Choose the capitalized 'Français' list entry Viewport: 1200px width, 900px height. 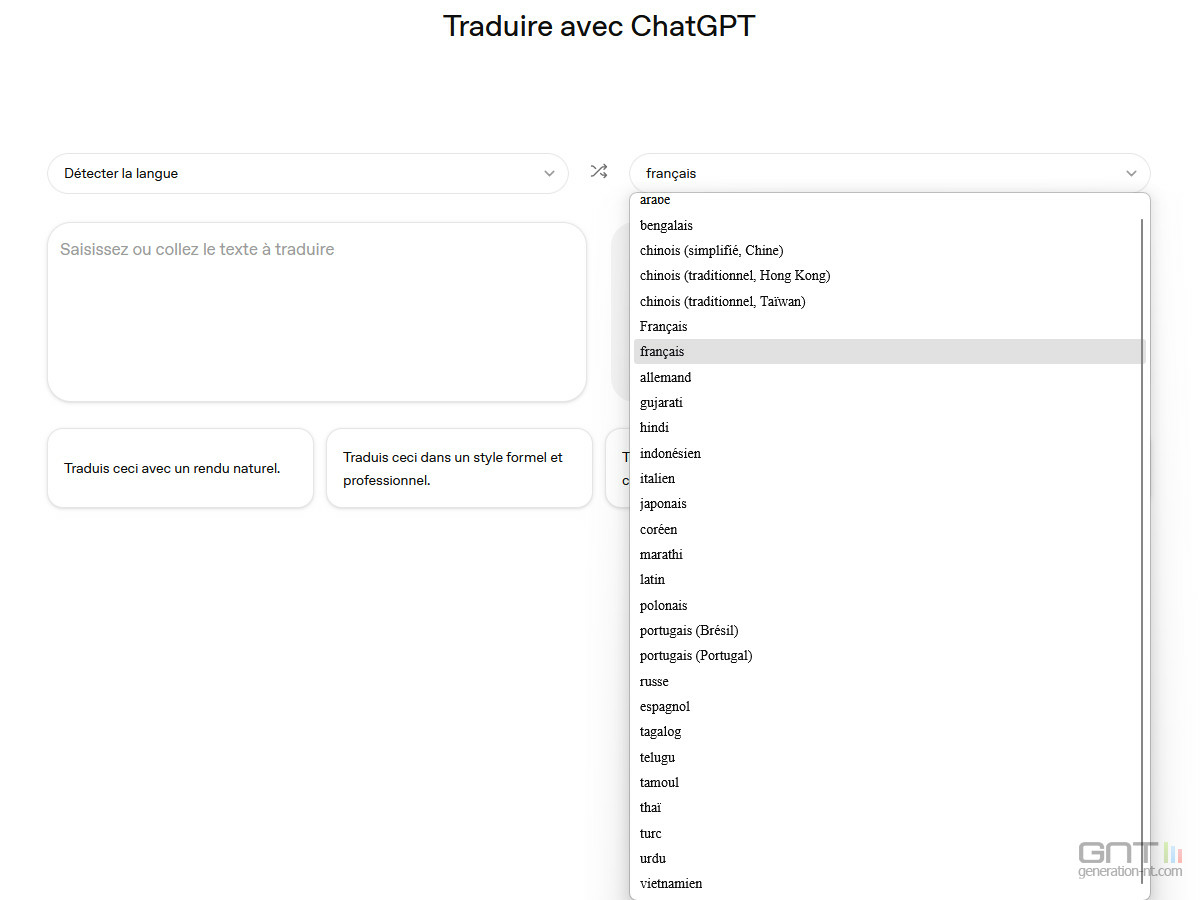click(x=663, y=326)
